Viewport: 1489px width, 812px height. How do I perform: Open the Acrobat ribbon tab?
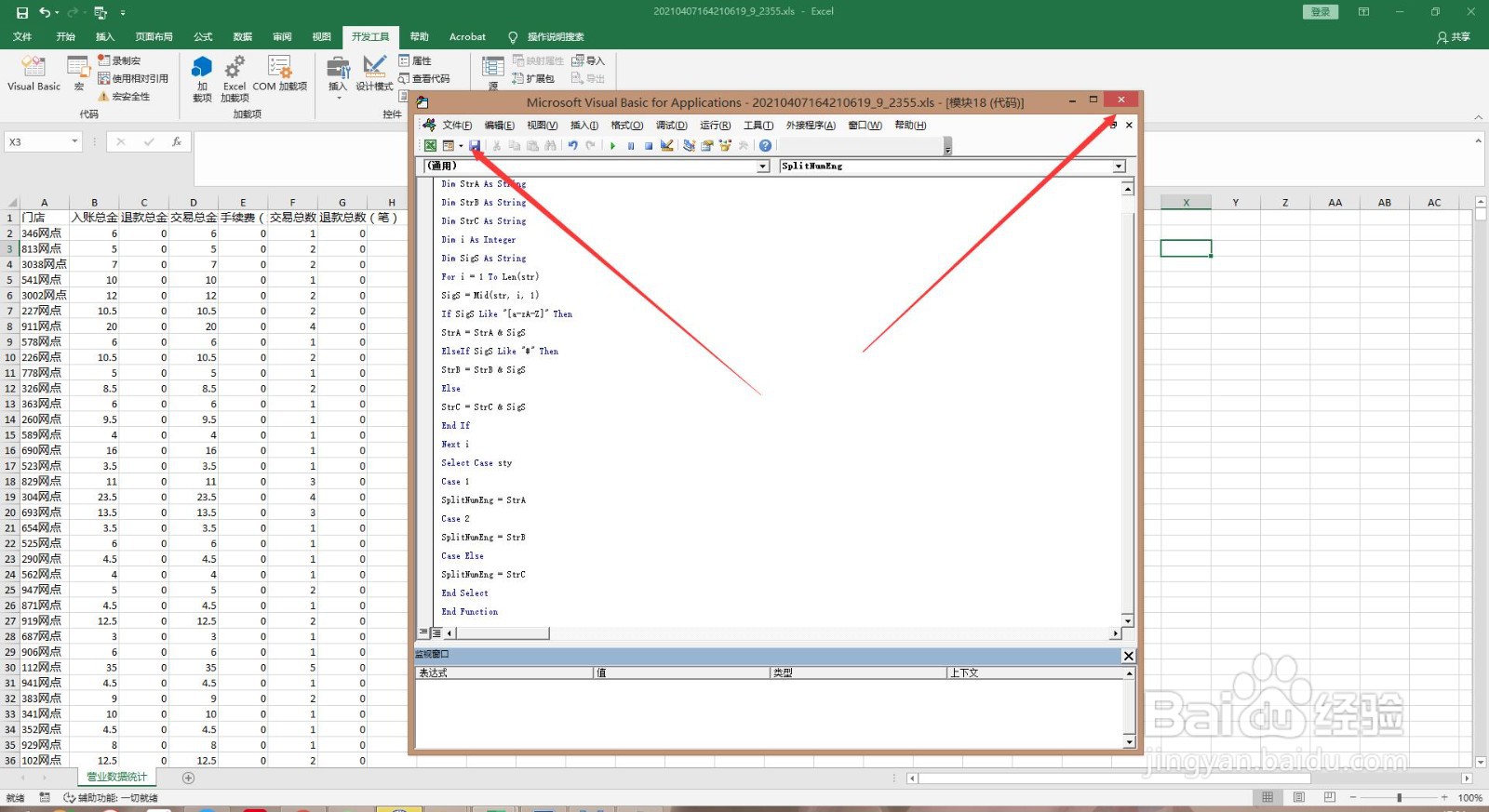coord(467,37)
